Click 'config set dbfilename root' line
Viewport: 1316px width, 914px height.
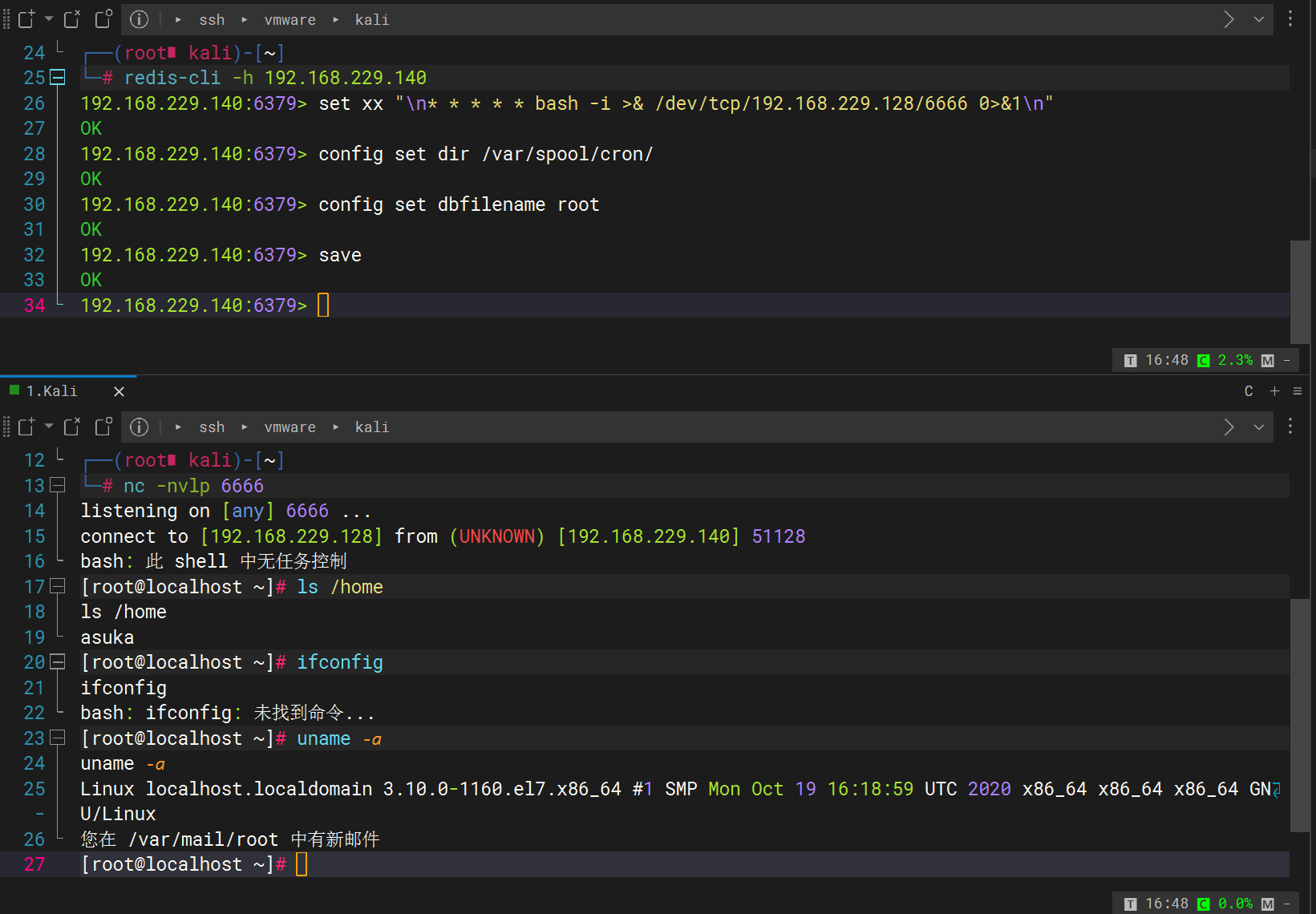459,204
